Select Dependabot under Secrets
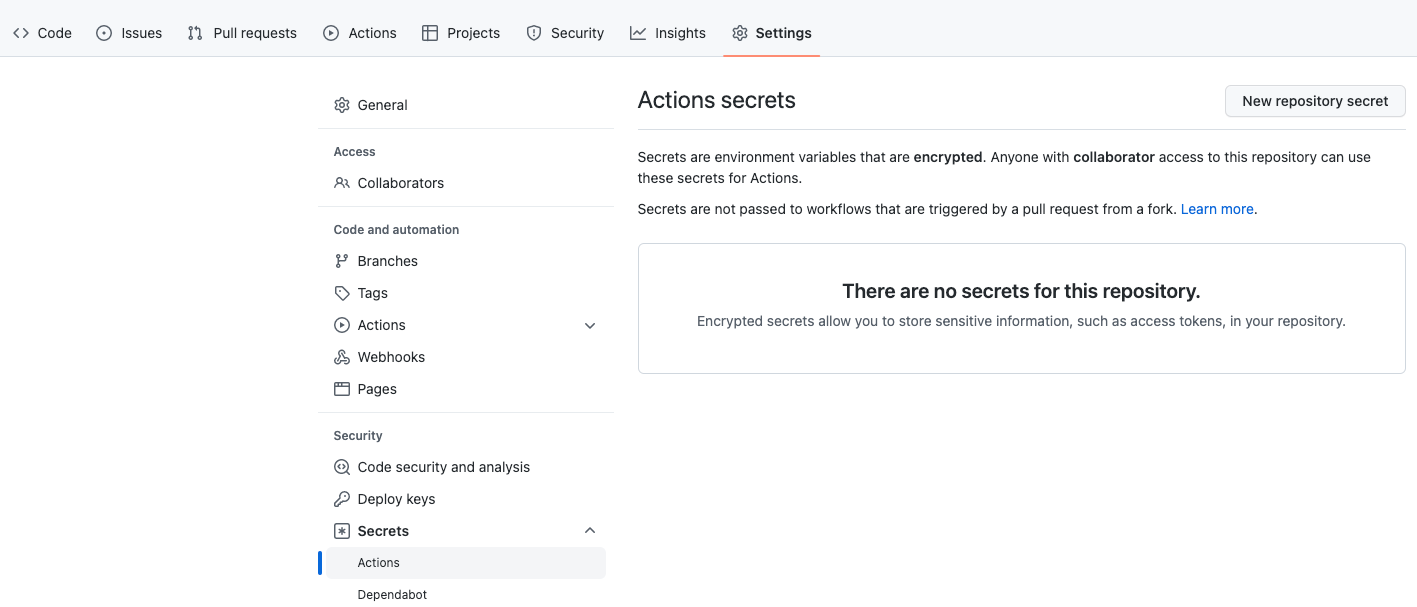Image resolution: width=1417 pixels, height=607 pixels. (392, 595)
